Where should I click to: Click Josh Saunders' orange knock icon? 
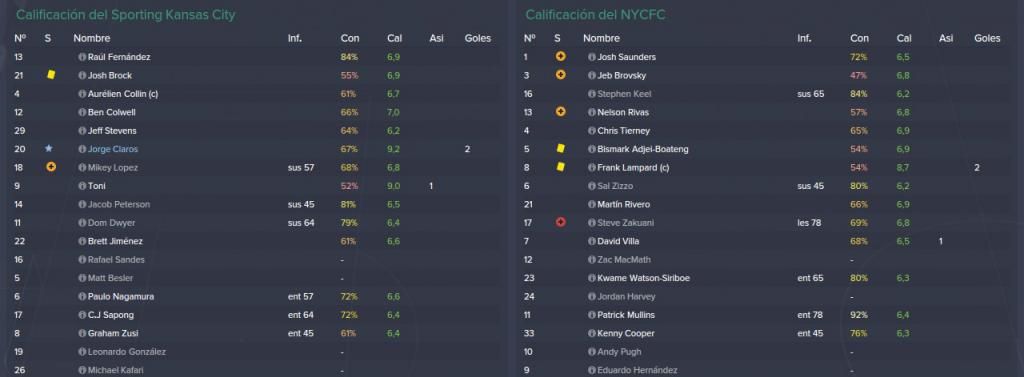click(560, 57)
